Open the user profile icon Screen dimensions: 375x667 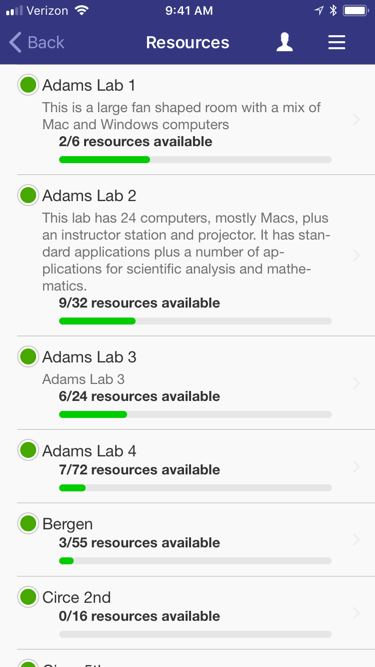[284, 43]
